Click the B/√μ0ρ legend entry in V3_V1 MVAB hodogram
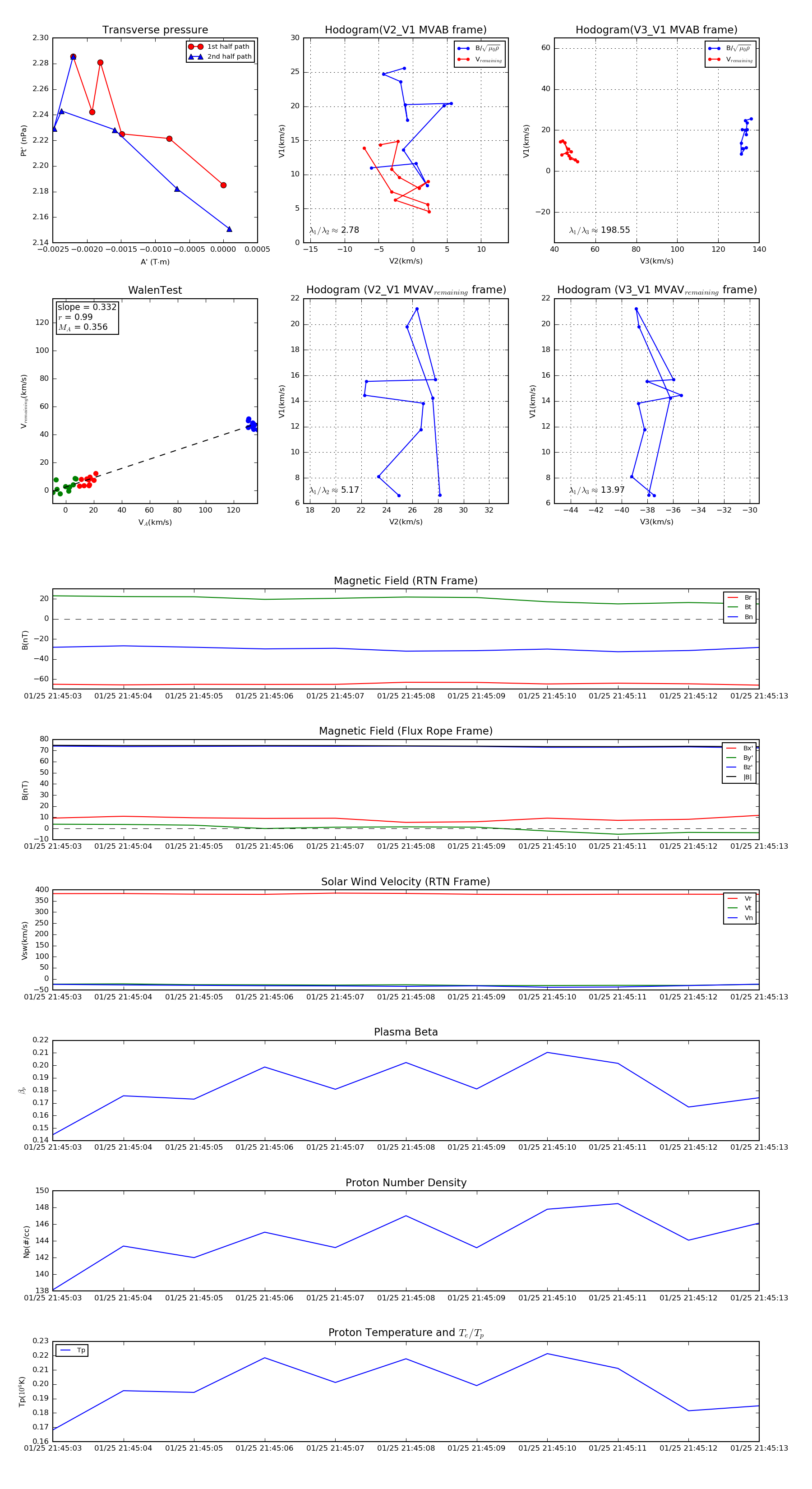The height and width of the screenshot is (1489, 812). tap(730, 49)
